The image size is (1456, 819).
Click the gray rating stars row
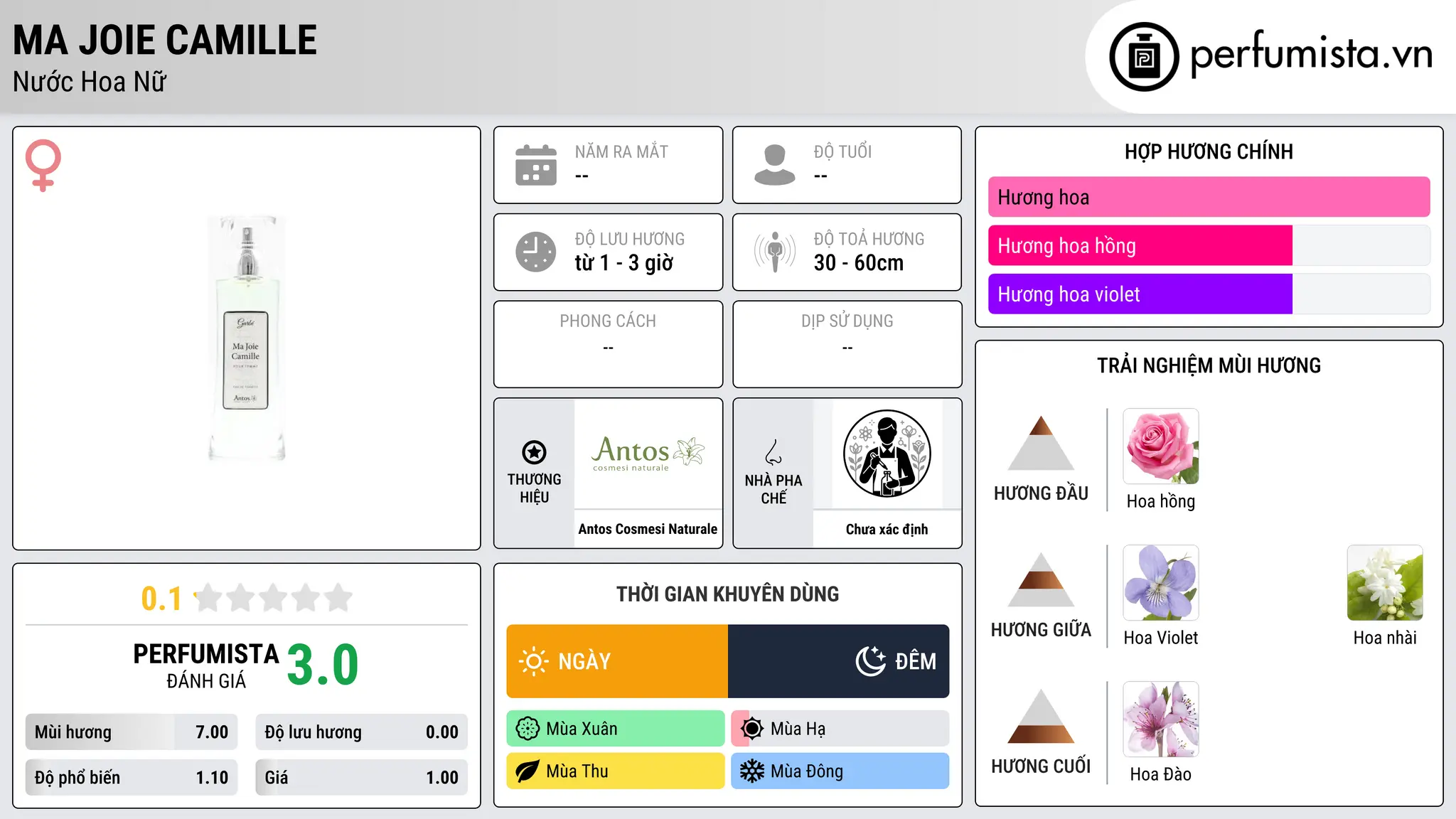274,598
